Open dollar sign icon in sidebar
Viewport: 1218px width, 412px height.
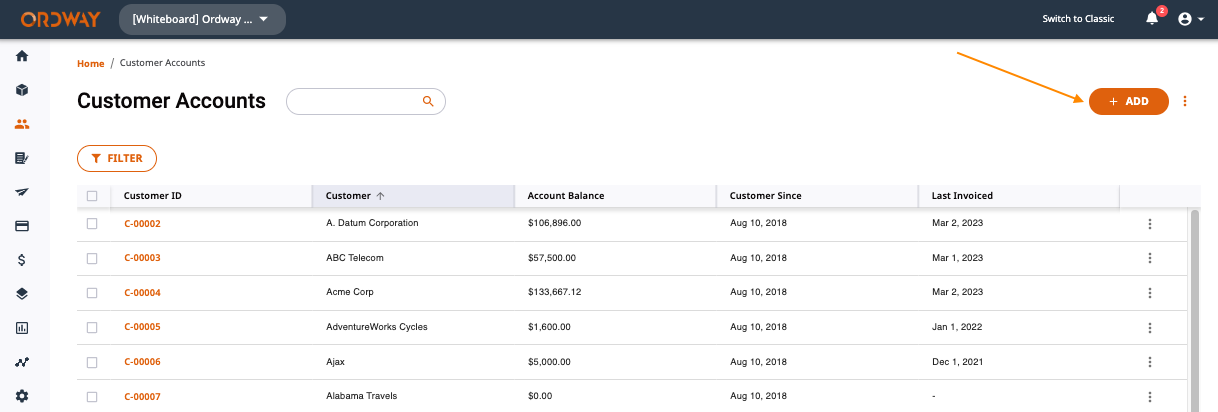click(22, 260)
